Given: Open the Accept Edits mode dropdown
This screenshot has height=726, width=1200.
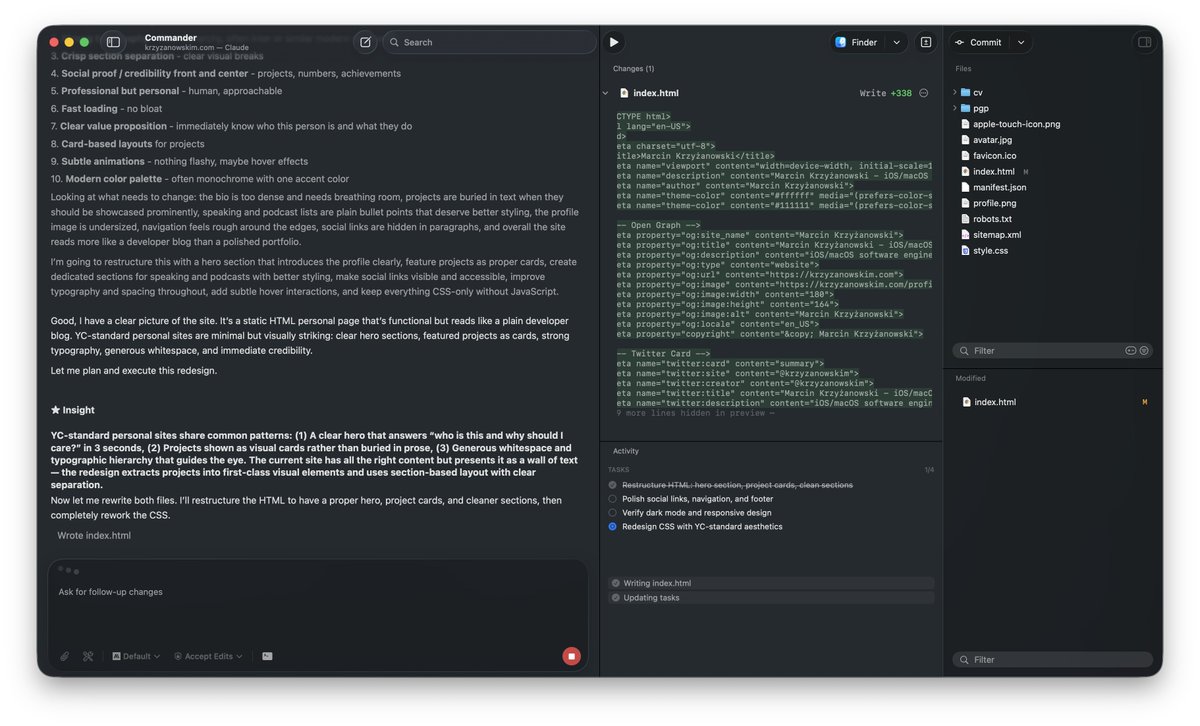Looking at the screenshot, I should point(208,657).
